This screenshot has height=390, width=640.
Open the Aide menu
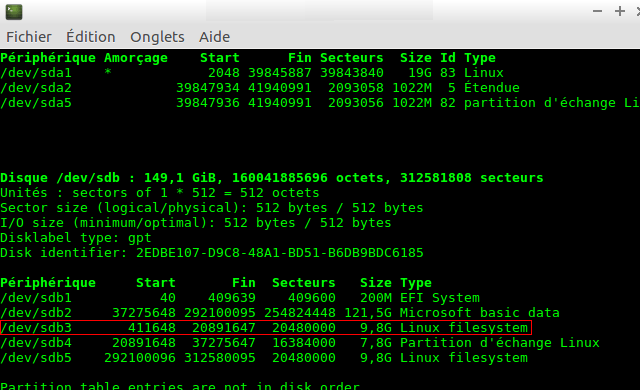[x=214, y=37]
